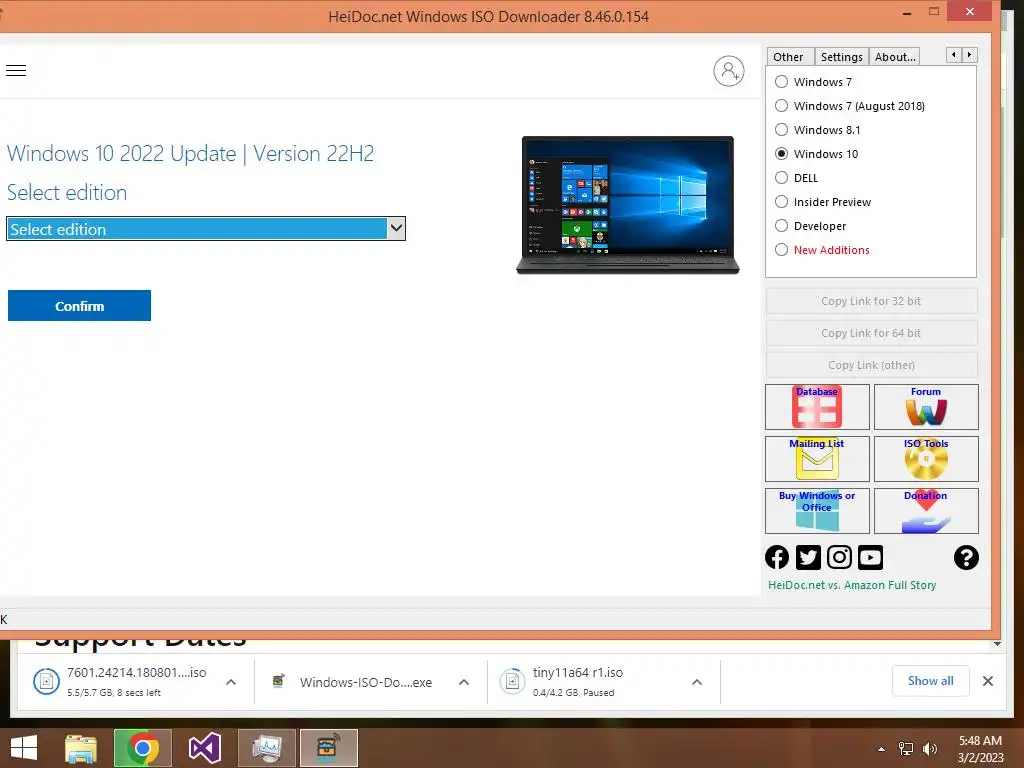Image resolution: width=1024 pixels, height=768 pixels.
Task: Select the New Additions radio button
Action: pos(781,250)
